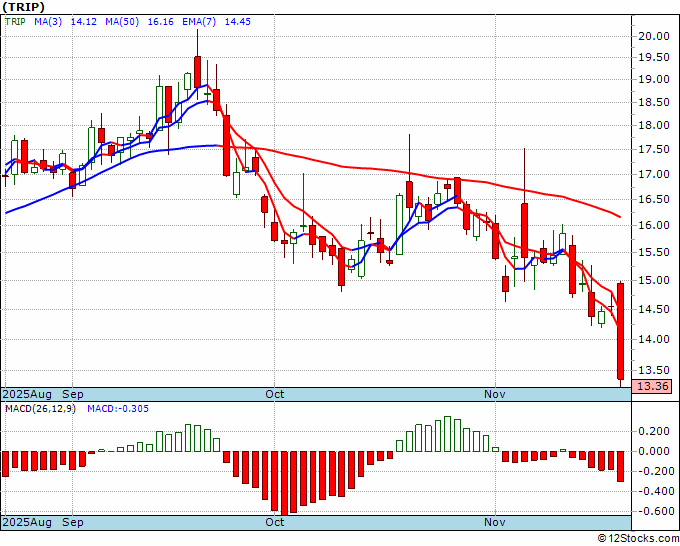The width and height of the screenshot is (680, 546).
Task: Click the EMA(7) legend label
Action: click(x=199, y=21)
